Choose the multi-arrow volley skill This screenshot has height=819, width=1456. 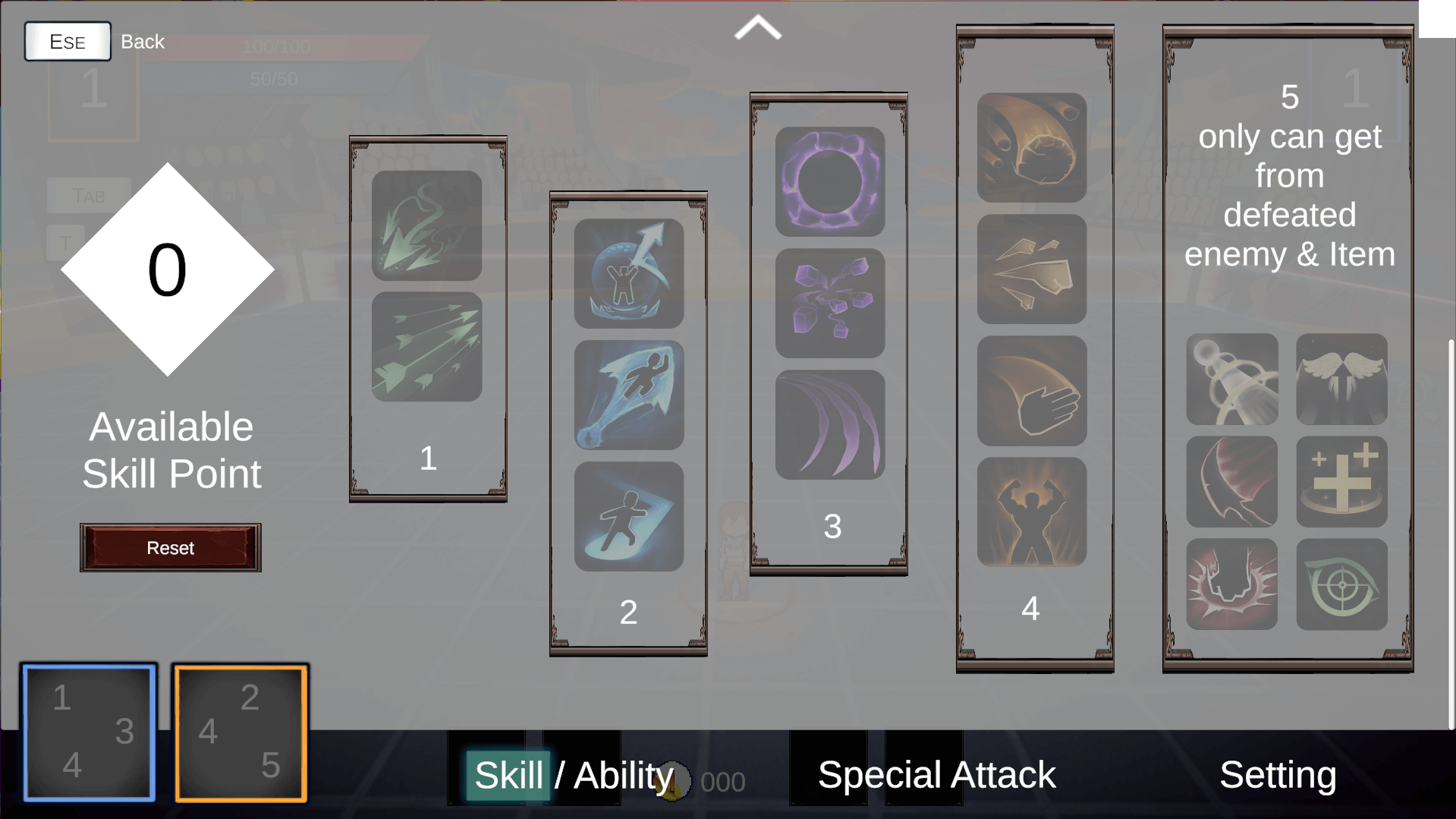point(426,347)
